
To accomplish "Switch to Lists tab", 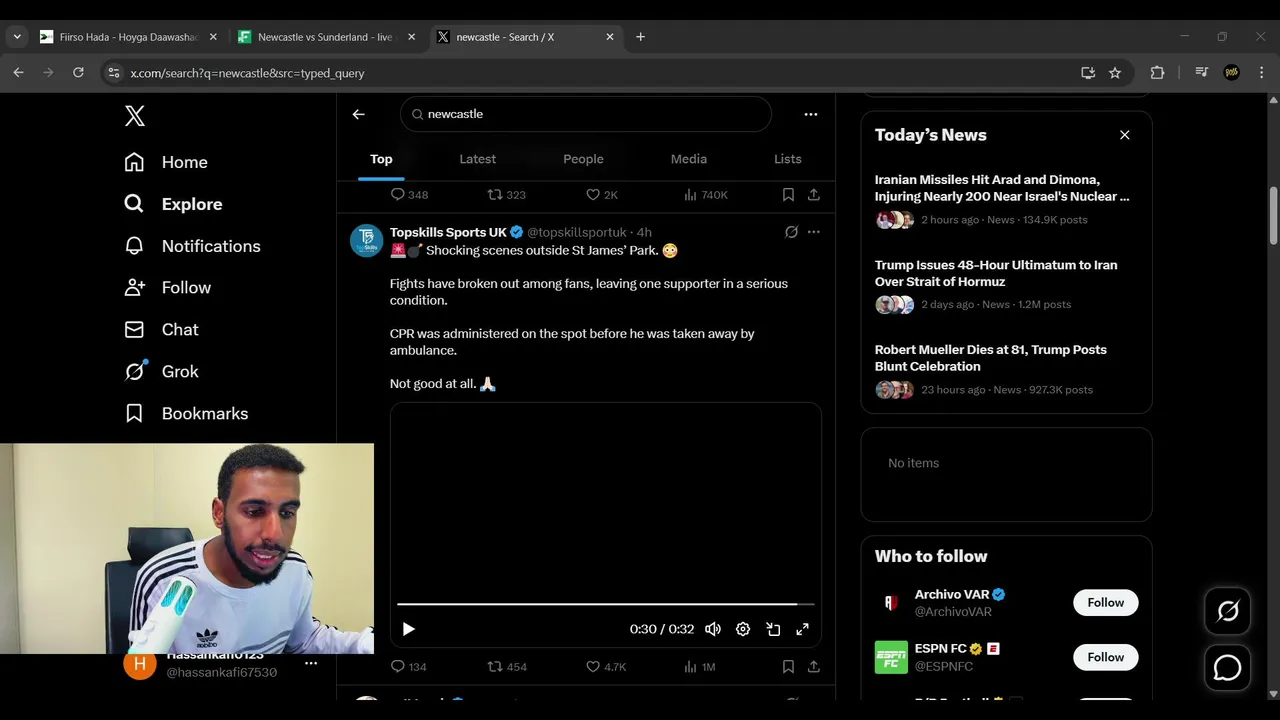I will [x=788, y=159].
